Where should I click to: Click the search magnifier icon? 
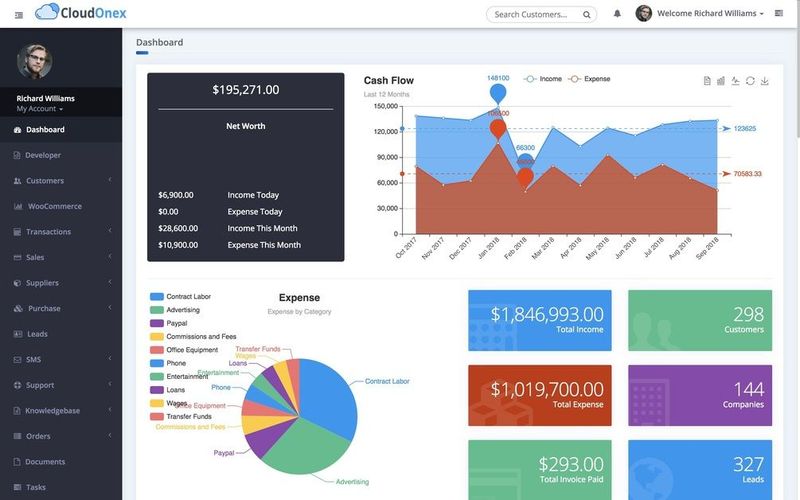pos(587,15)
